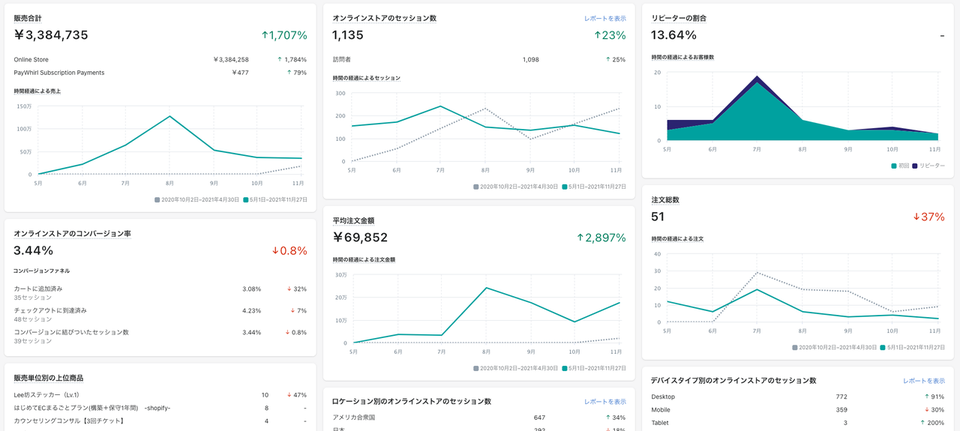Select the ￥3,384,735 total sales value
Image resolution: width=960 pixels, height=431 pixels.
coord(51,35)
